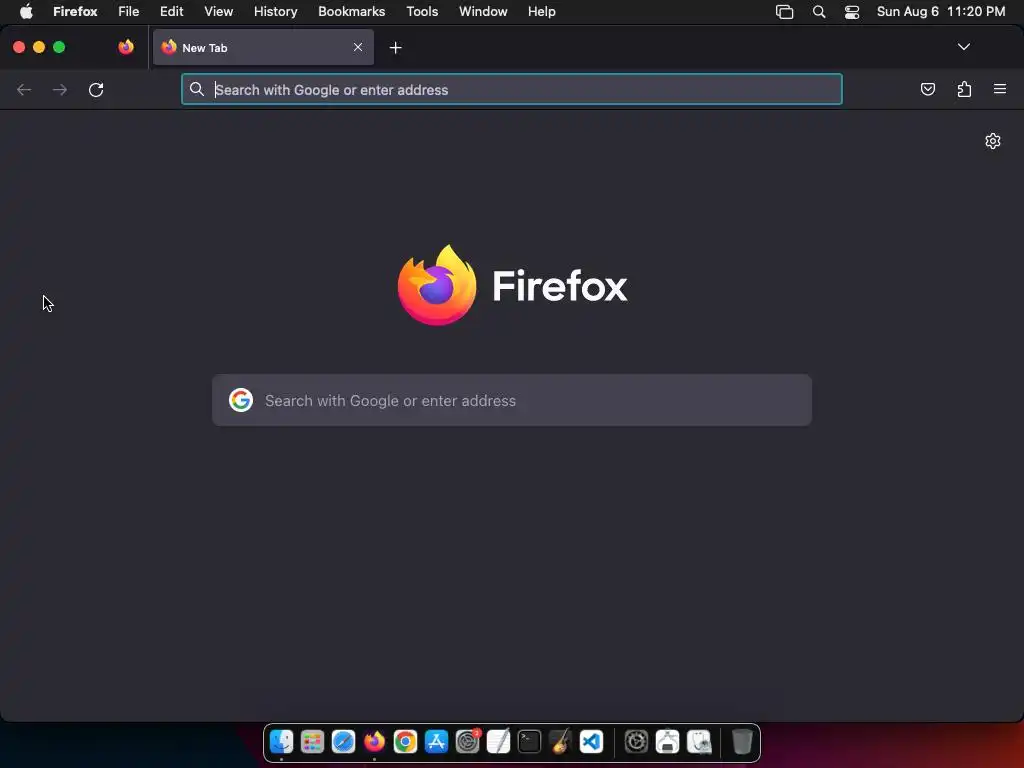
Task: Open App Store from the Dock
Action: tap(436, 741)
